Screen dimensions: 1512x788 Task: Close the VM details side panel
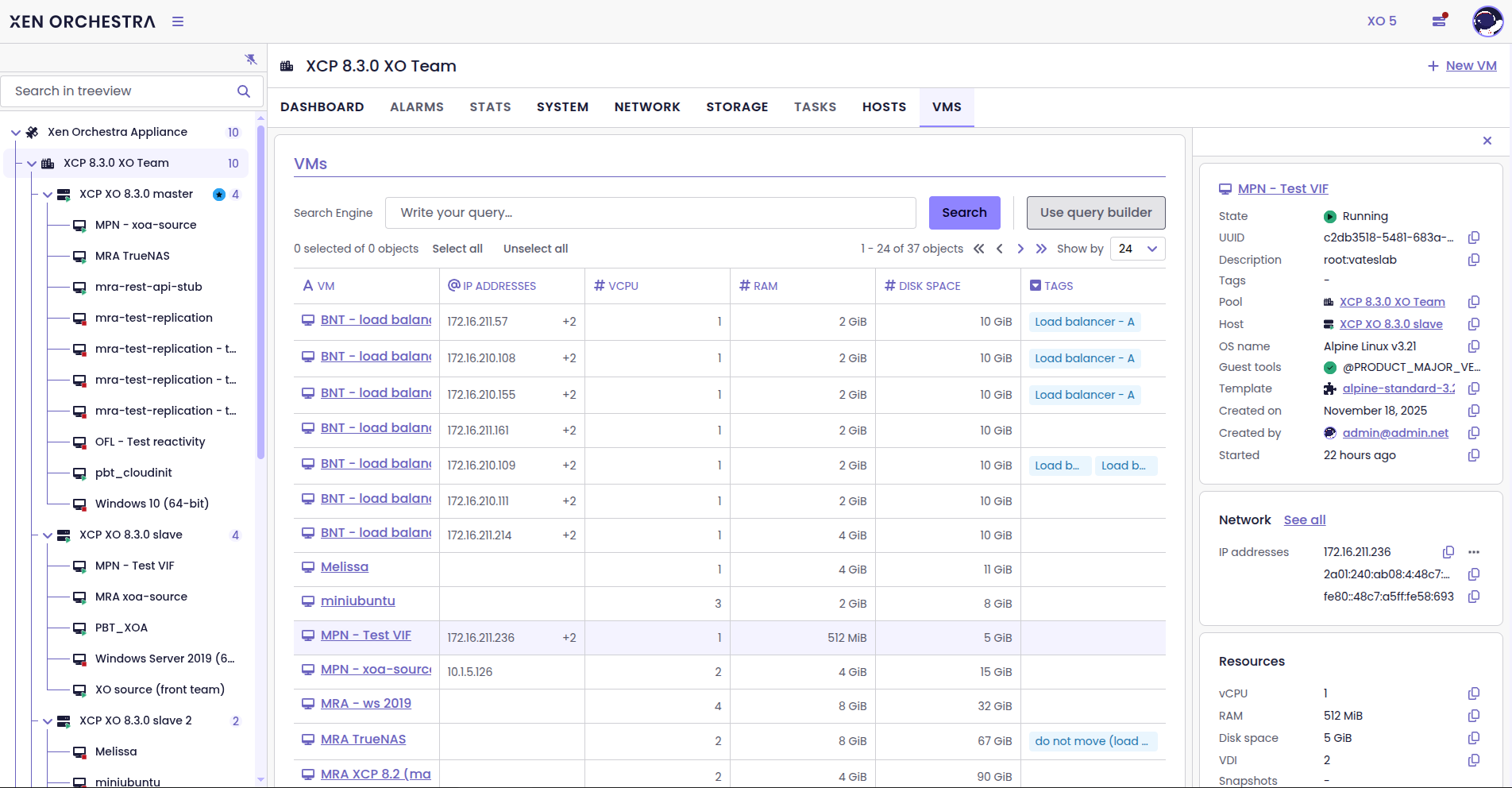click(1487, 141)
